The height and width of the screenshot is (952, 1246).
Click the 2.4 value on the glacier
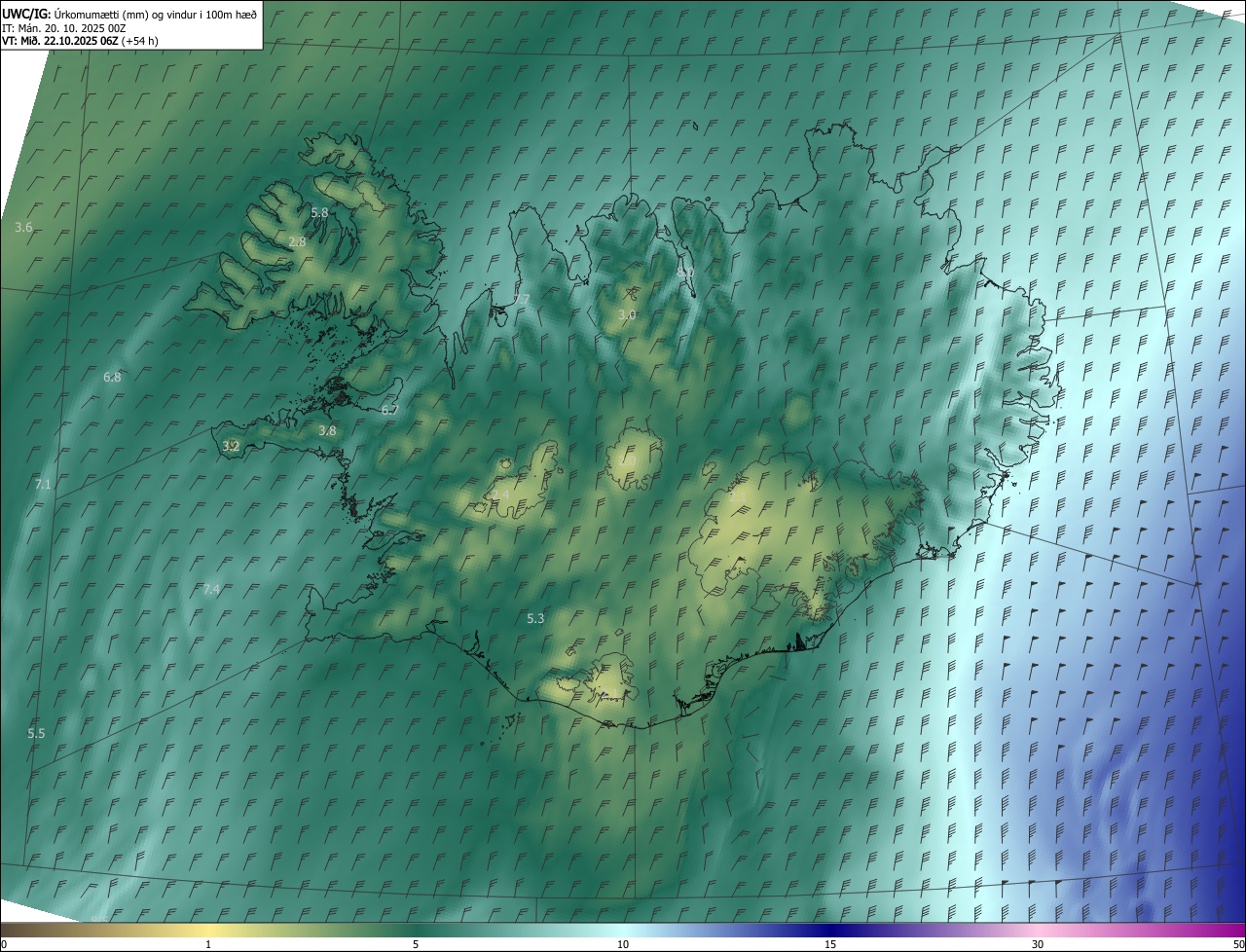(x=500, y=495)
